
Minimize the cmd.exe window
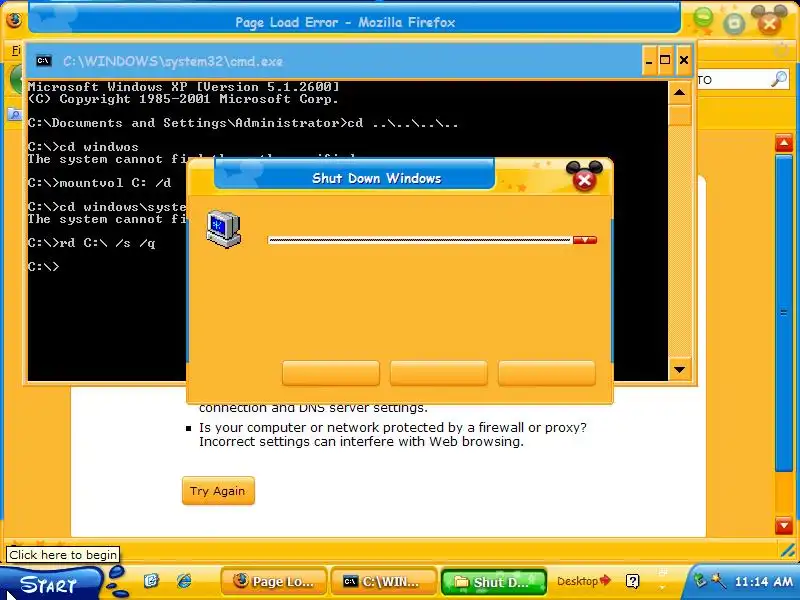coord(649,61)
